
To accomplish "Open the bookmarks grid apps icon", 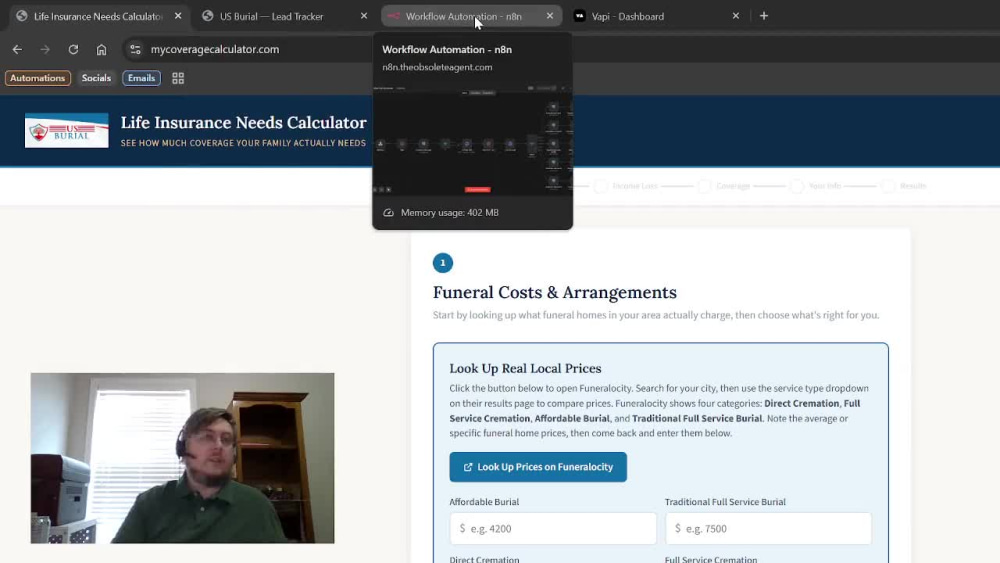I will 178,78.
